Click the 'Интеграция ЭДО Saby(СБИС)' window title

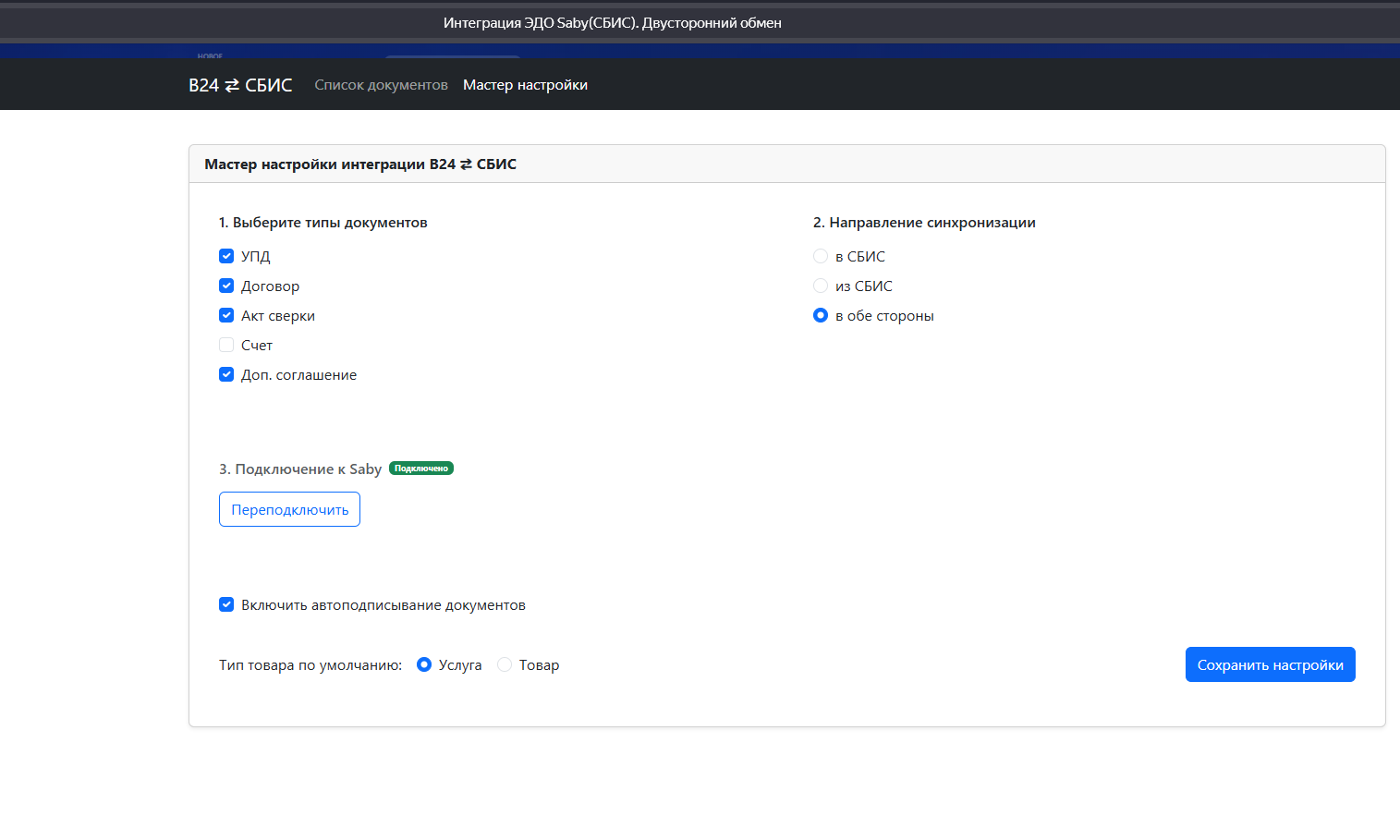(613, 23)
